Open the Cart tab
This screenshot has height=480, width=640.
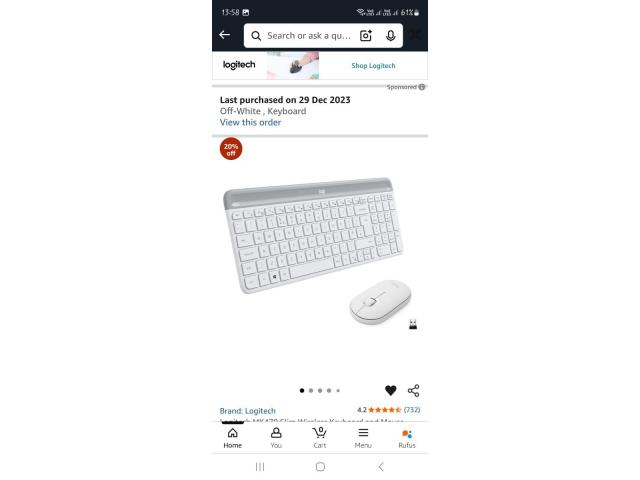point(320,438)
